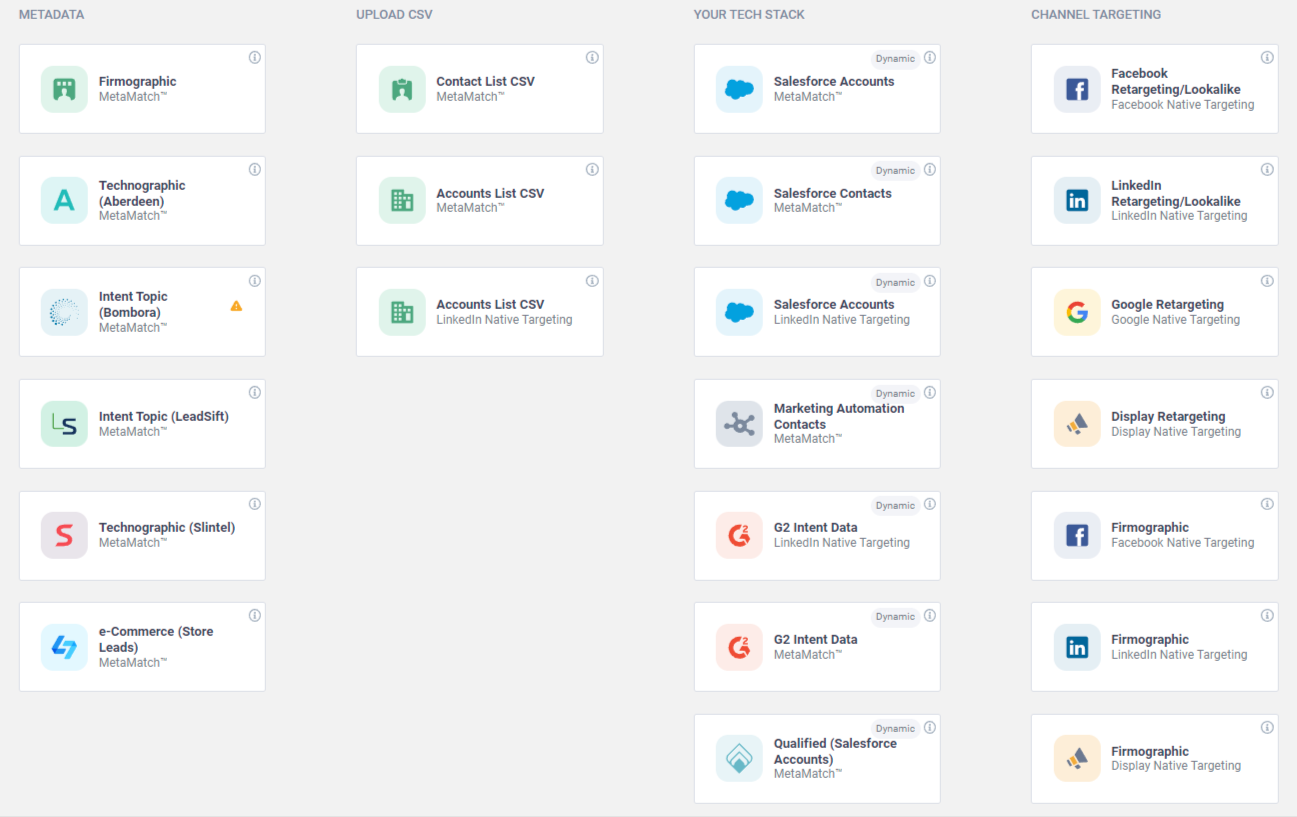
Task: Show info for Accounts List CSV LinkedIn Native
Action: (x=592, y=281)
